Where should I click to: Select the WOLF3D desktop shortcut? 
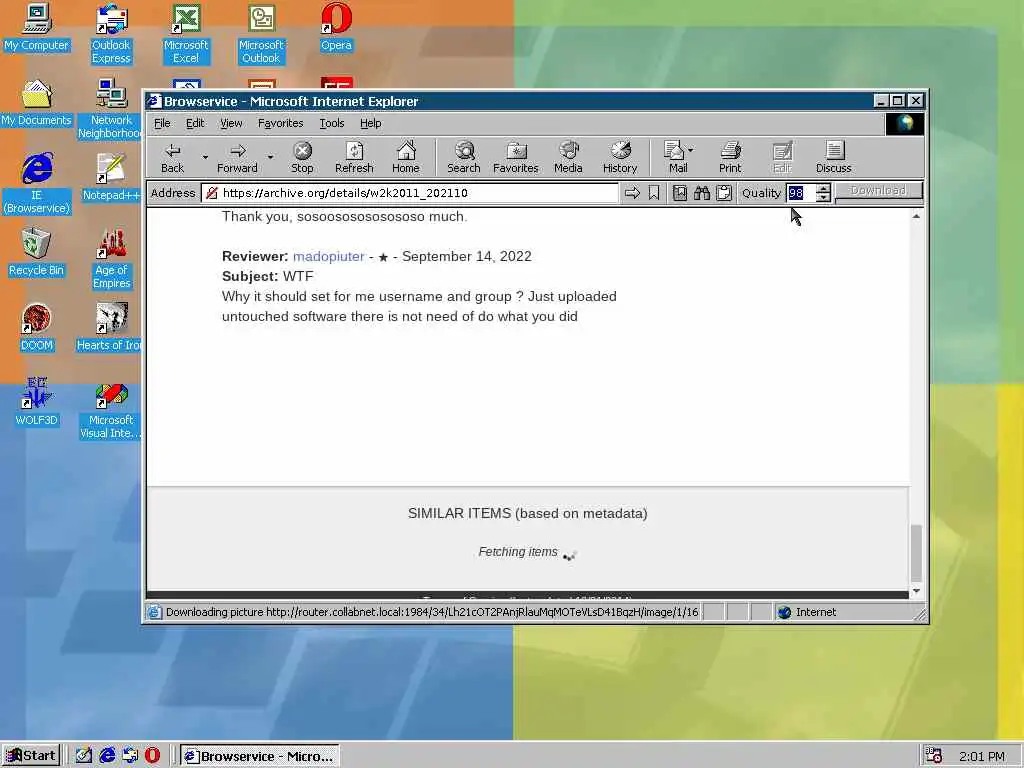click(36, 403)
